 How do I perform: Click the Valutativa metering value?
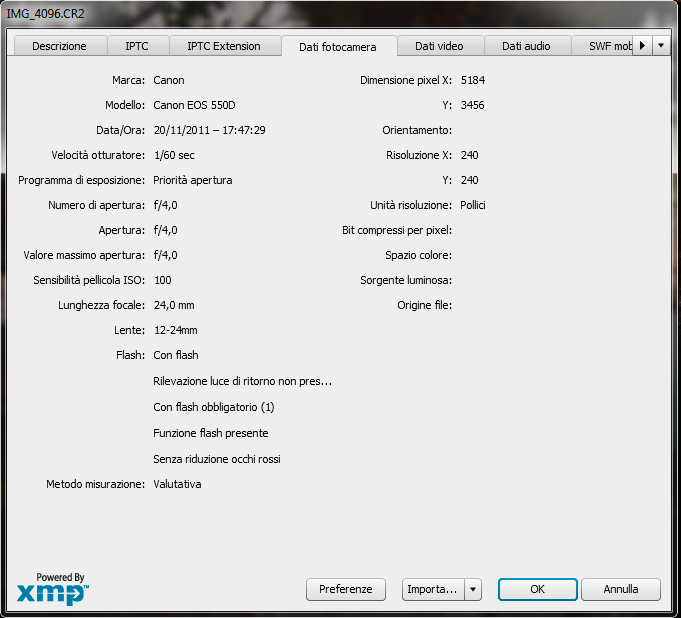(177, 484)
